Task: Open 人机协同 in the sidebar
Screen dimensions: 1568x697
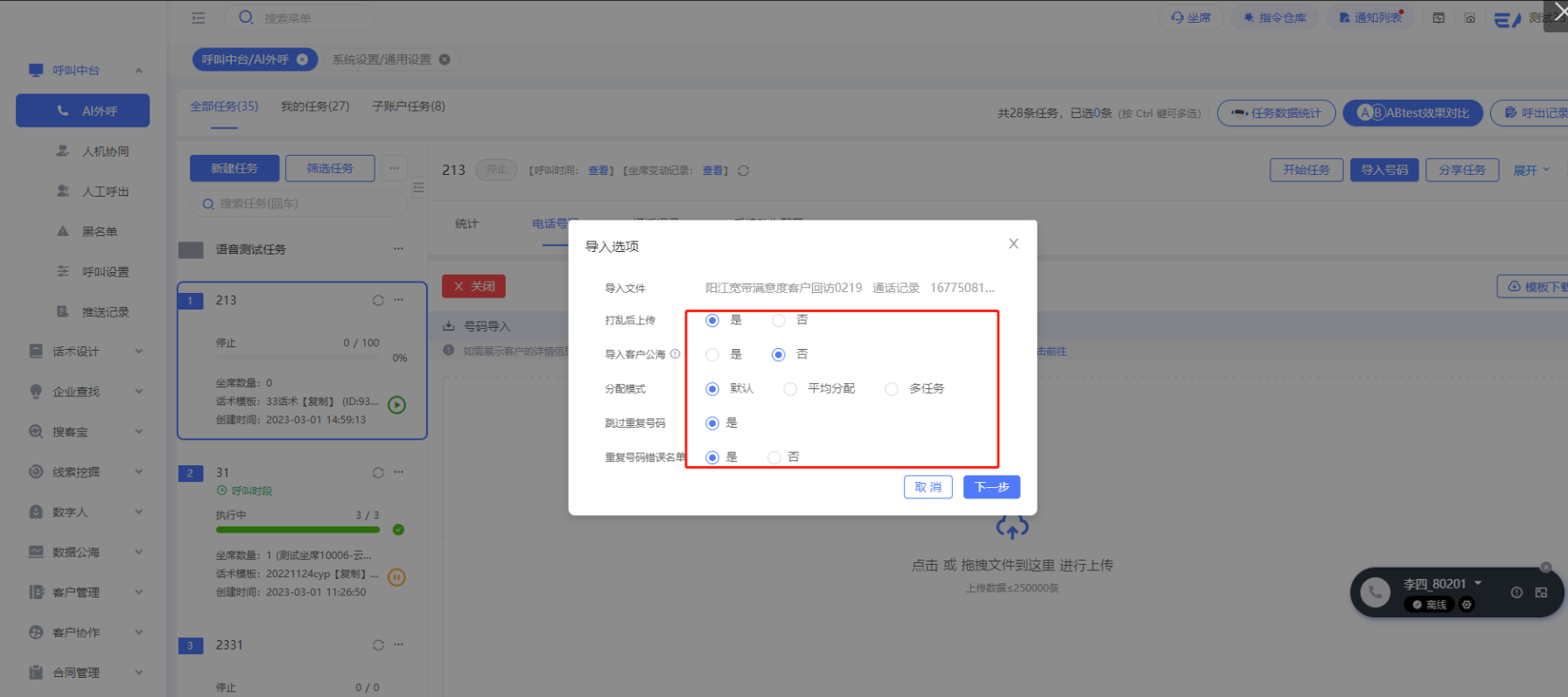Action: pos(105,151)
